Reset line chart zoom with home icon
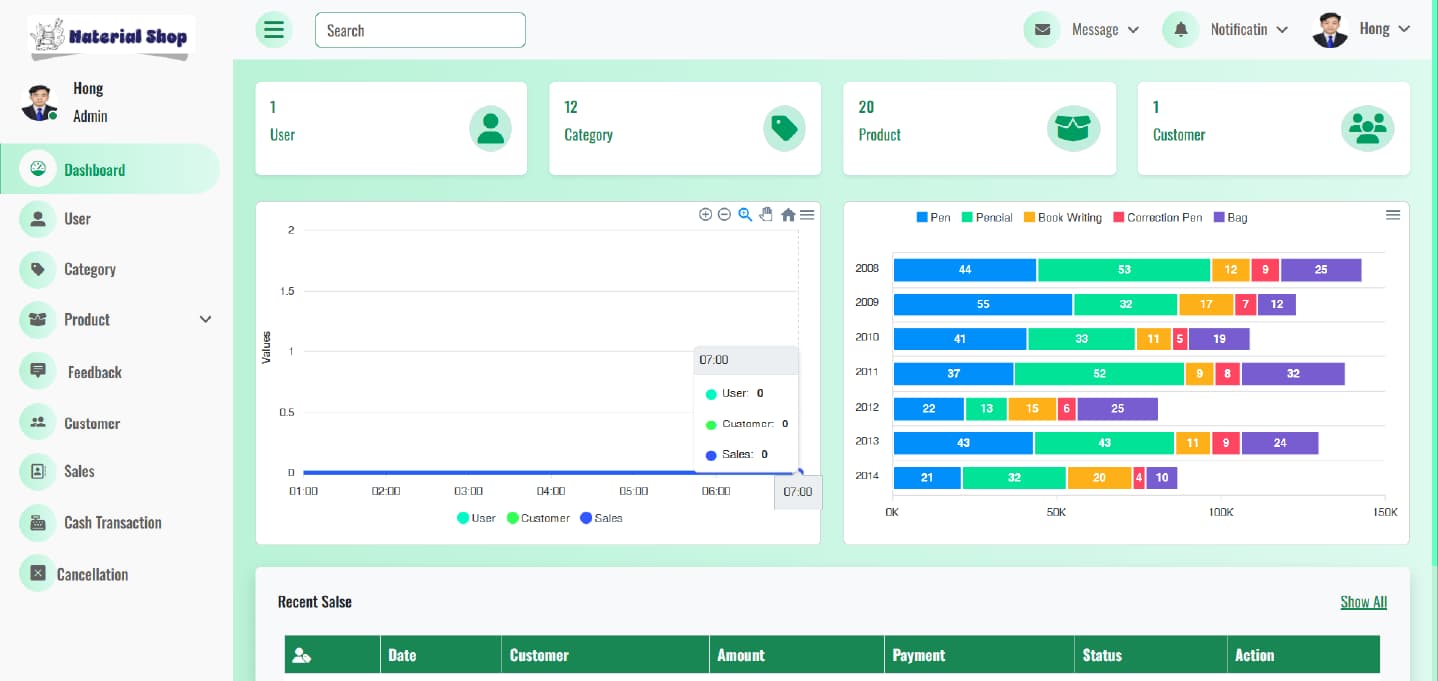The width and height of the screenshot is (1438, 681). (788, 214)
